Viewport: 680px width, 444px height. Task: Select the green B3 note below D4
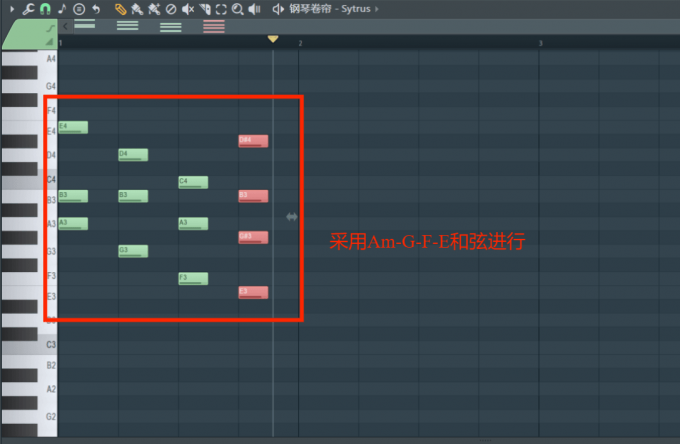click(x=133, y=196)
